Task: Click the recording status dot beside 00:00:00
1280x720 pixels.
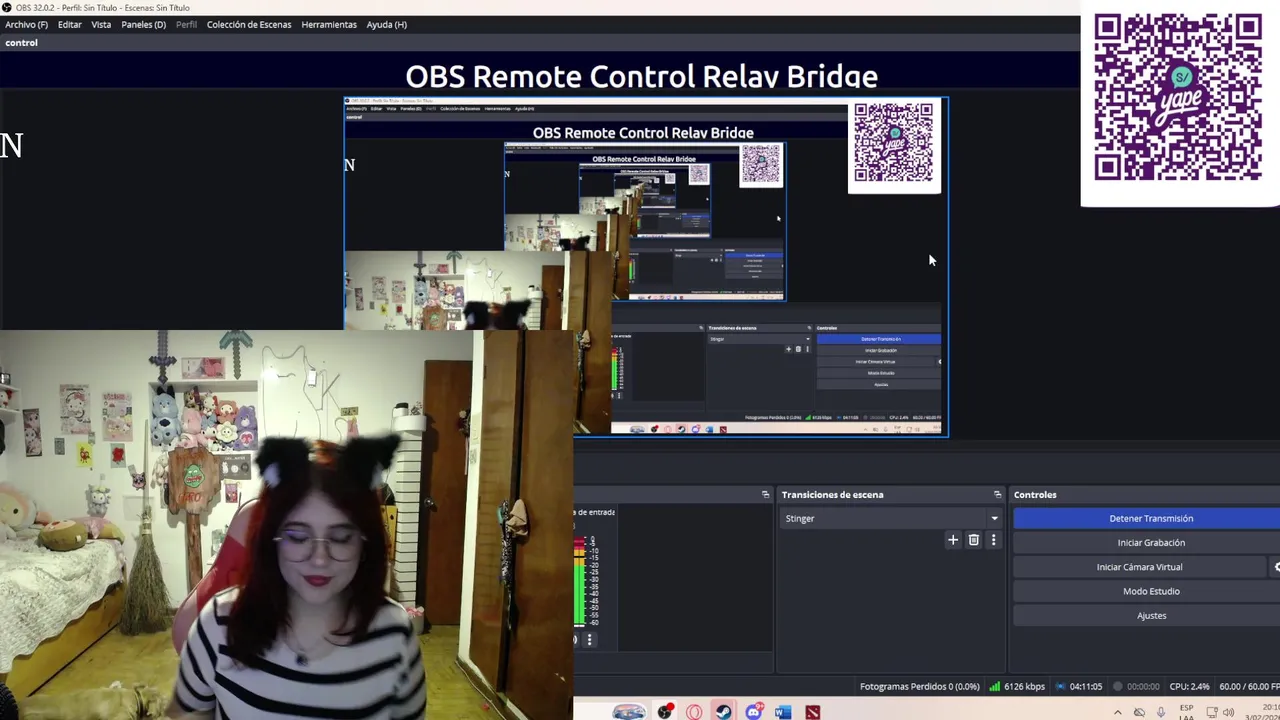Action: coord(1118,686)
